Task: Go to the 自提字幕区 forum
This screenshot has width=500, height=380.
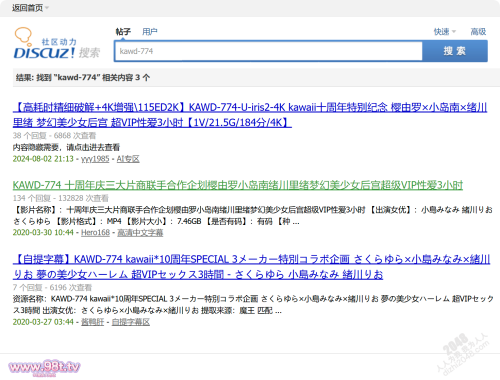Action: [x=131, y=322]
